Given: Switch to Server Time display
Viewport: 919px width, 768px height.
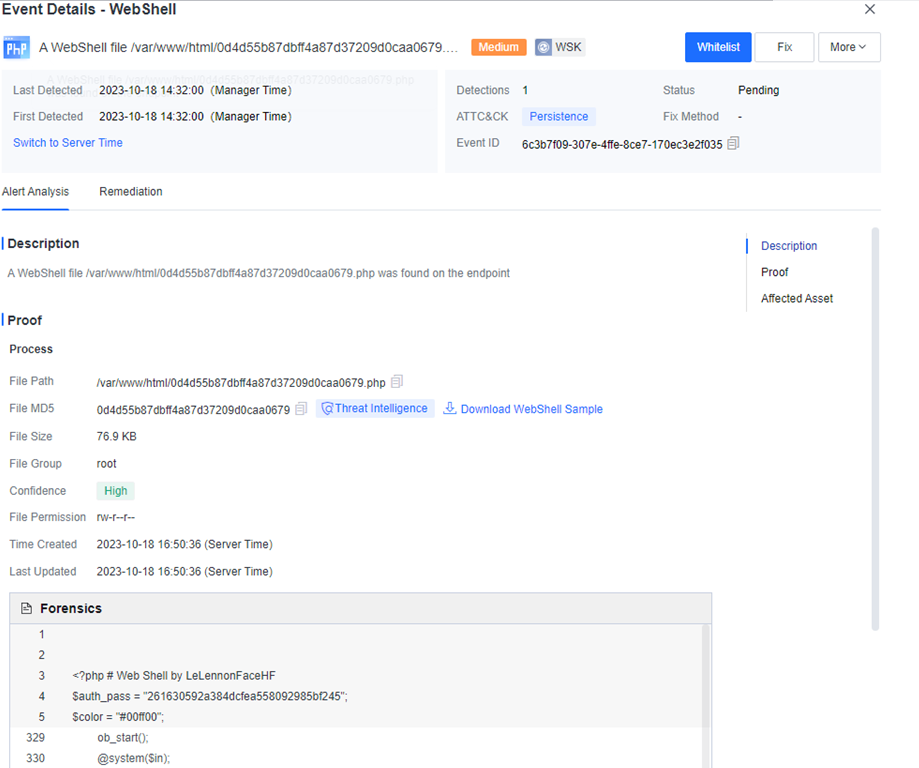Looking at the screenshot, I should [x=68, y=143].
